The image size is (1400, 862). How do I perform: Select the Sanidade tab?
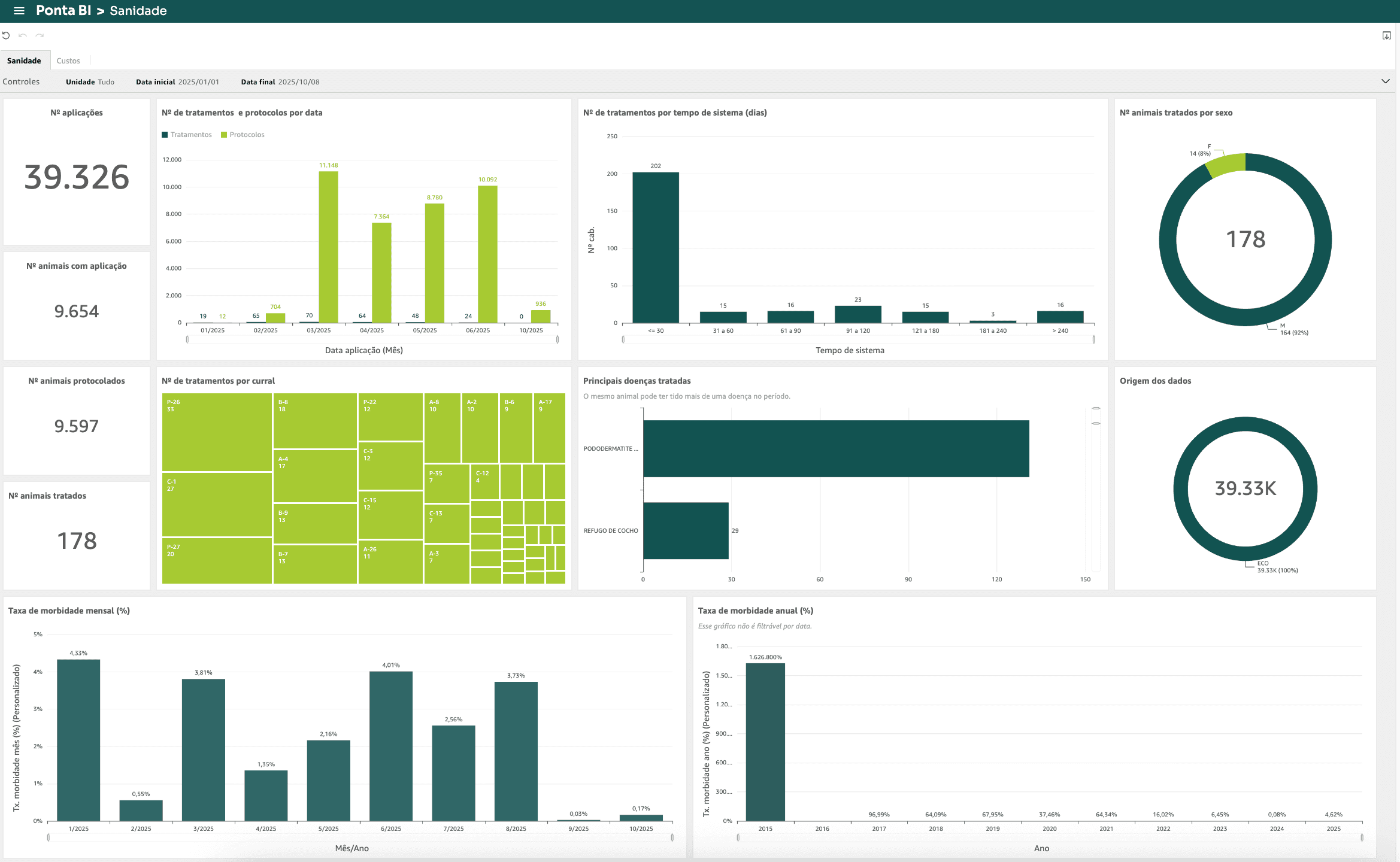pos(24,60)
